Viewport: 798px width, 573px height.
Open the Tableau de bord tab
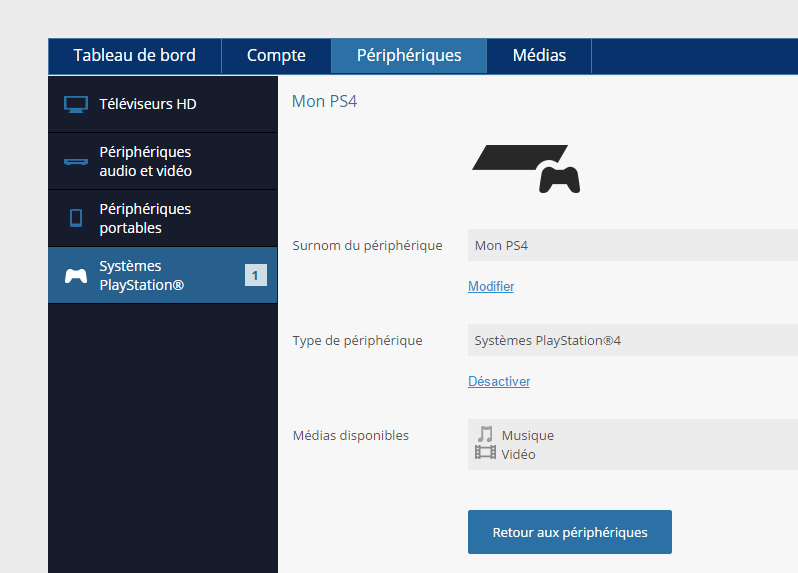pyautogui.click(x=135, y=56)
